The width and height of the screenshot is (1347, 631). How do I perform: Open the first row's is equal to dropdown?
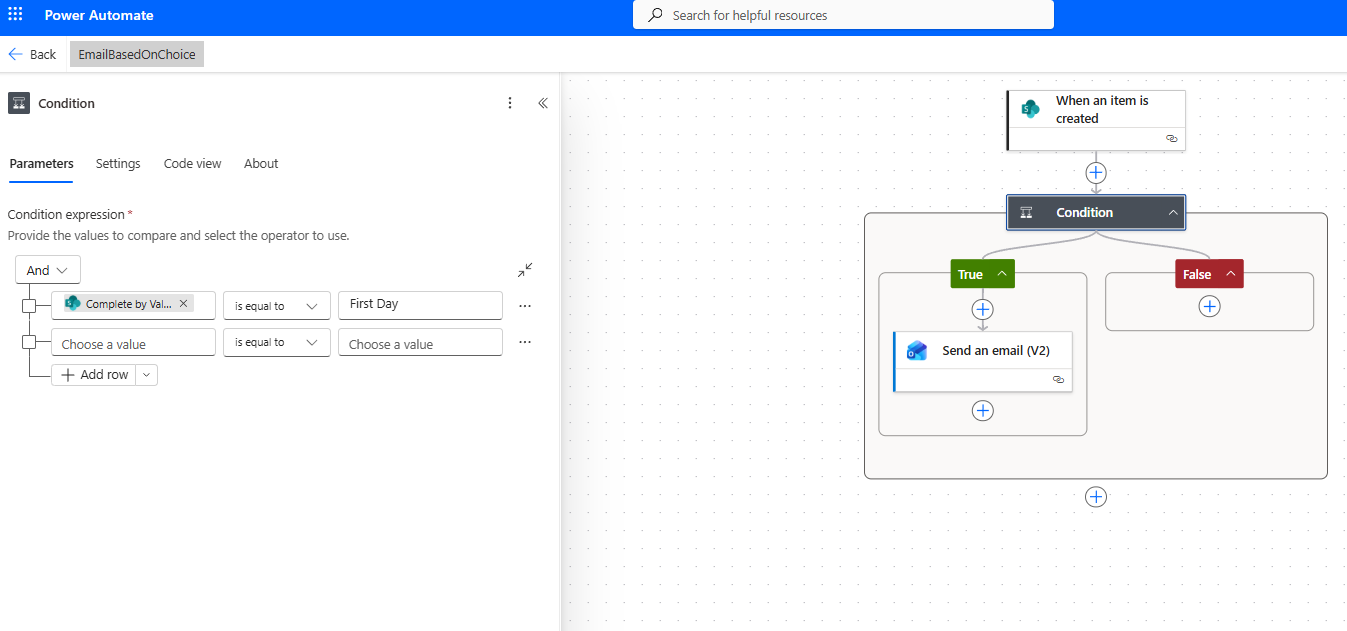[x=276, y=306]
